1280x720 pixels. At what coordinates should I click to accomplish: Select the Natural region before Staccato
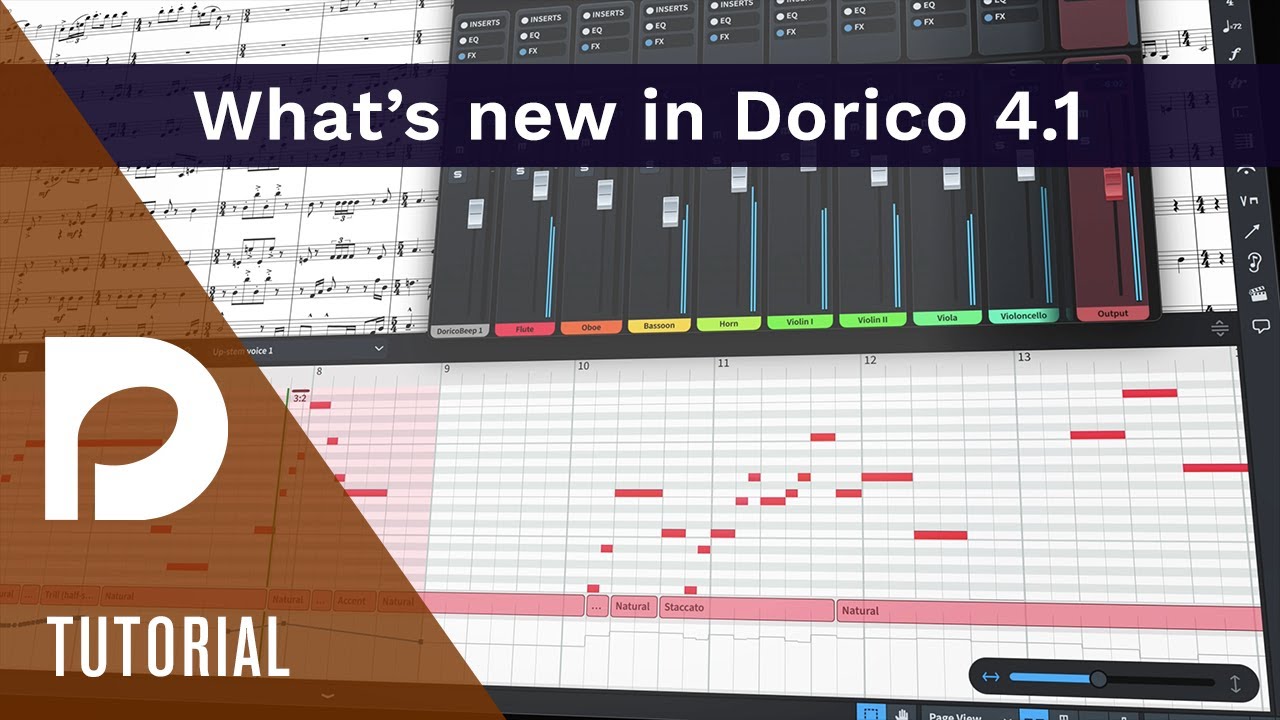633,606
